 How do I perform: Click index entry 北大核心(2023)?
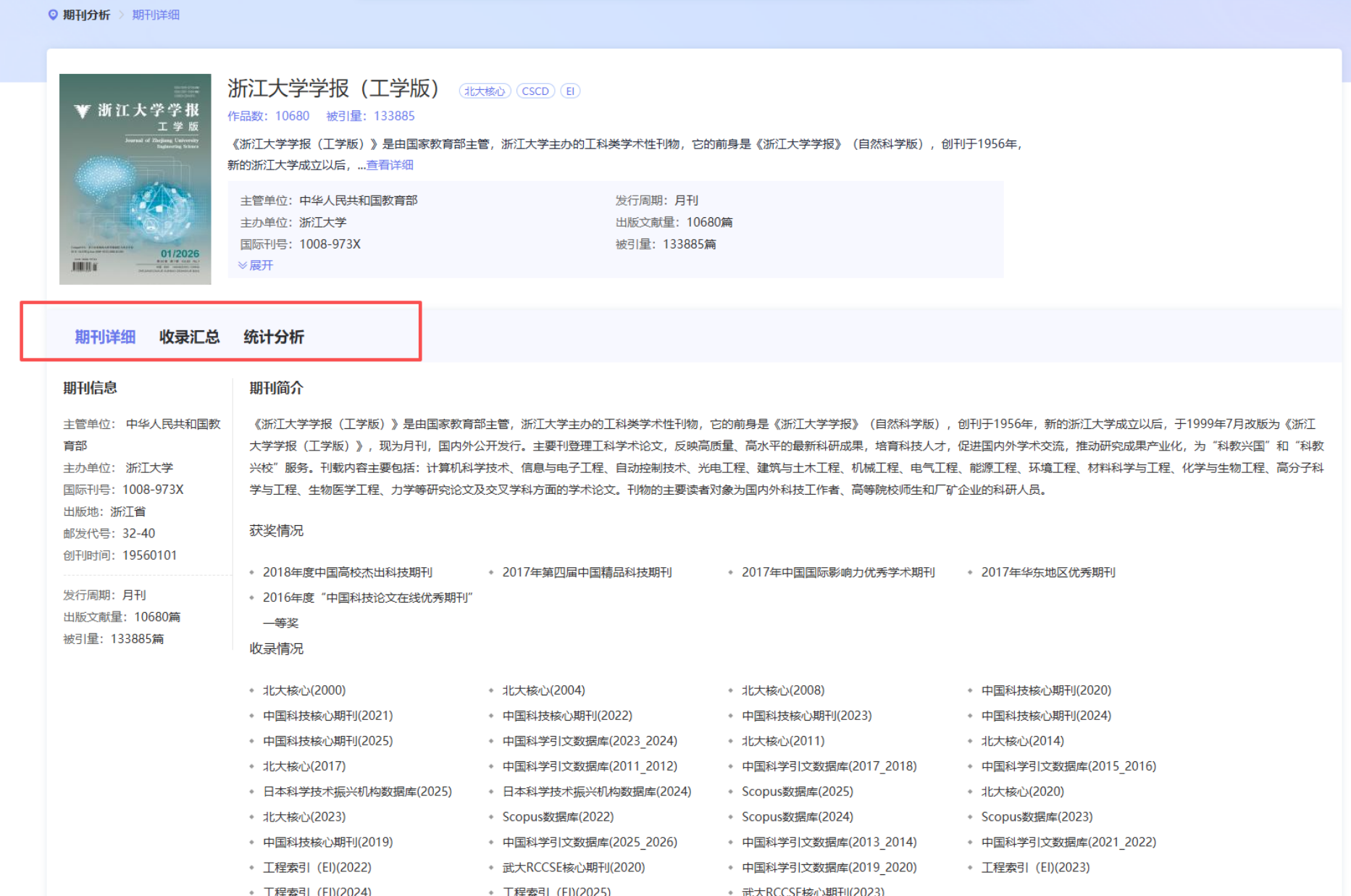coord(304,817)
